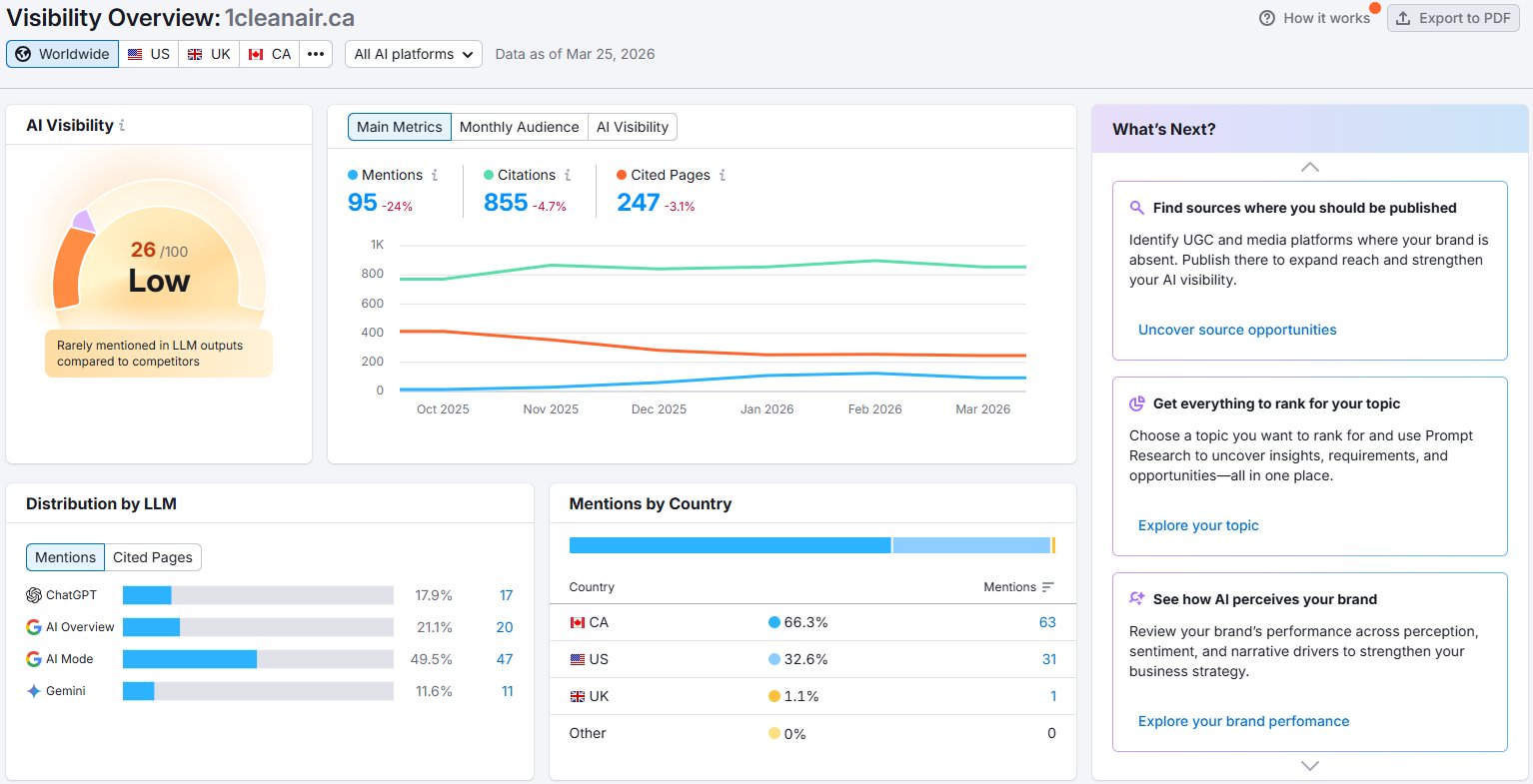Screen dimensions: 1533x784
Task: Click AI Mode mentions count 47
Action: (505, 659)
